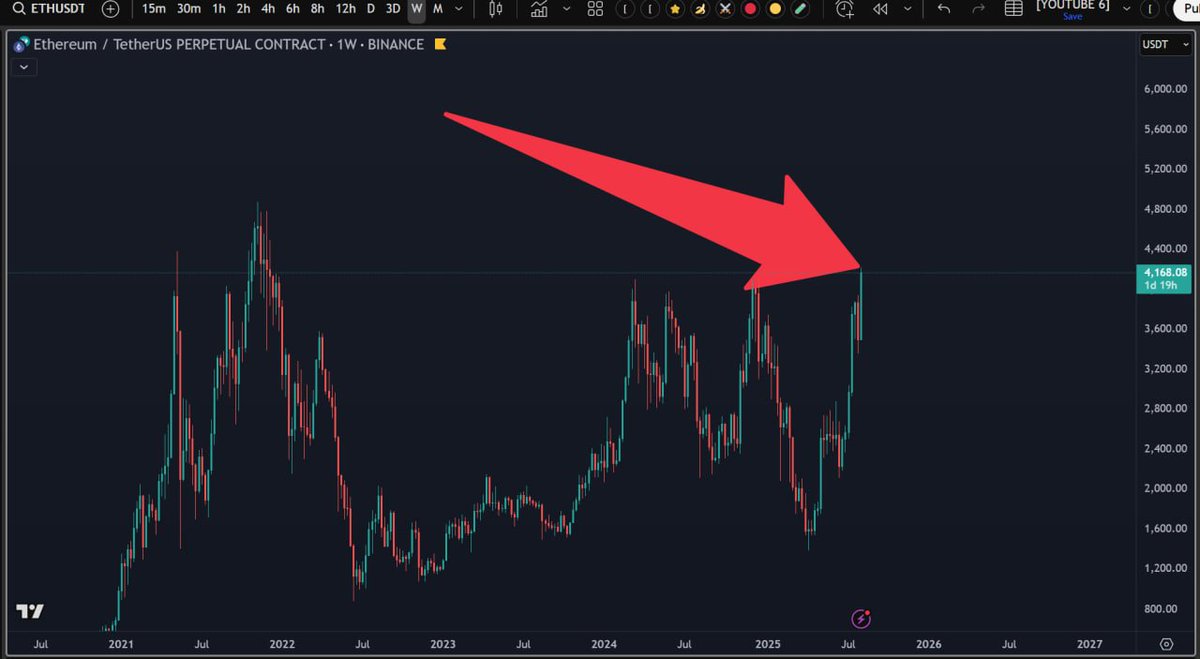
Task: Collapse the chart legend with the chevron
Action: [x=24, y=66]
